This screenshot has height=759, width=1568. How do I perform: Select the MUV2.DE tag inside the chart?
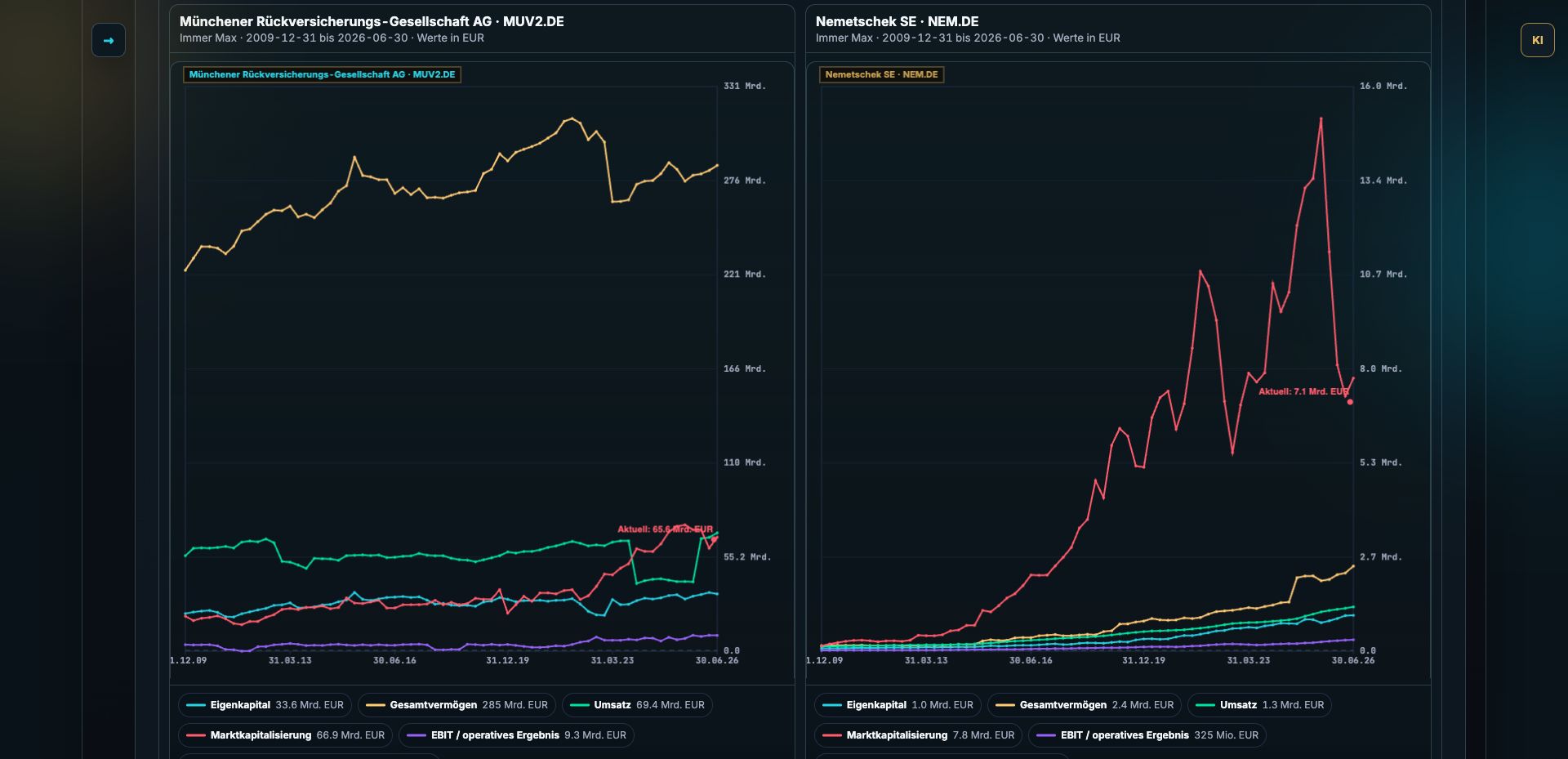point(322,74)
